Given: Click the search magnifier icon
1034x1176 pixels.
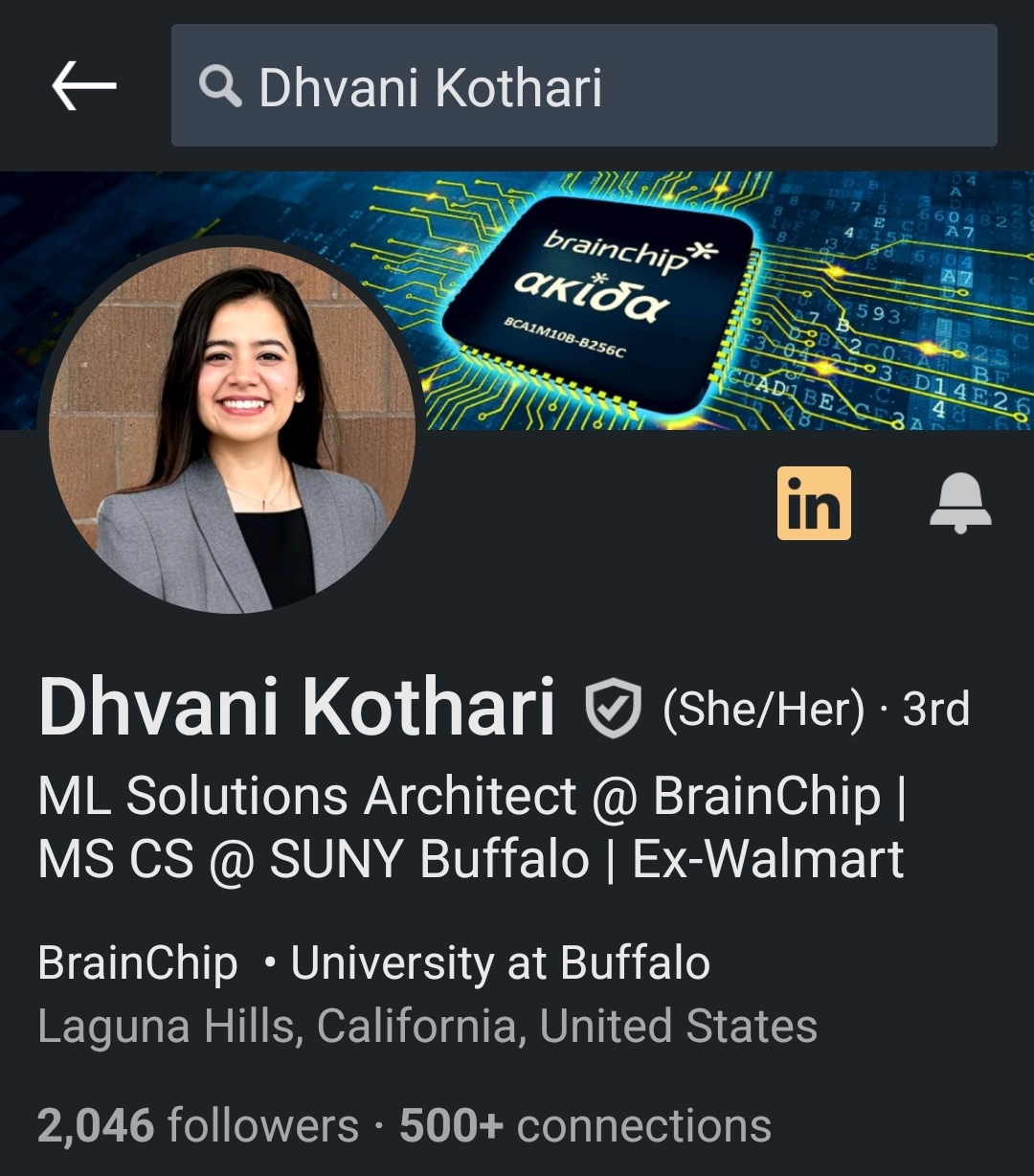Looking at the screenshot, I should tap(220, 87).
